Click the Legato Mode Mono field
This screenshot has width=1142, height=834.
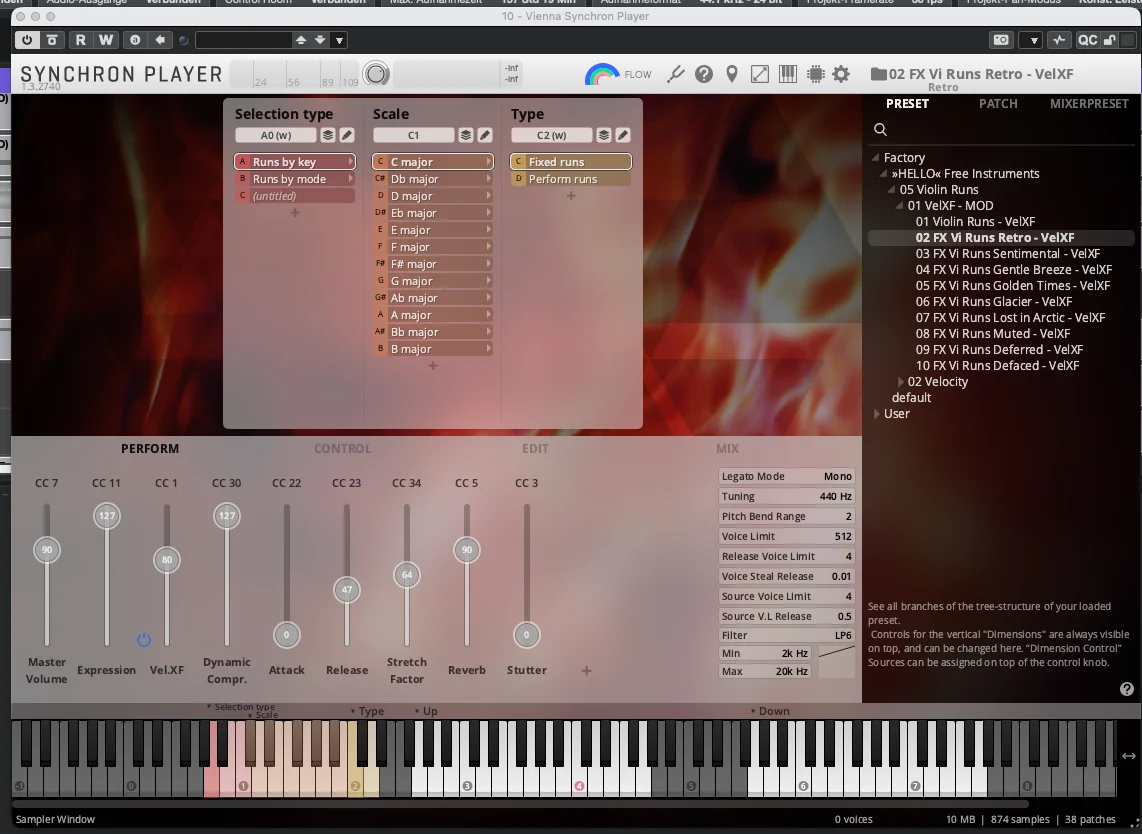(786, 476)
